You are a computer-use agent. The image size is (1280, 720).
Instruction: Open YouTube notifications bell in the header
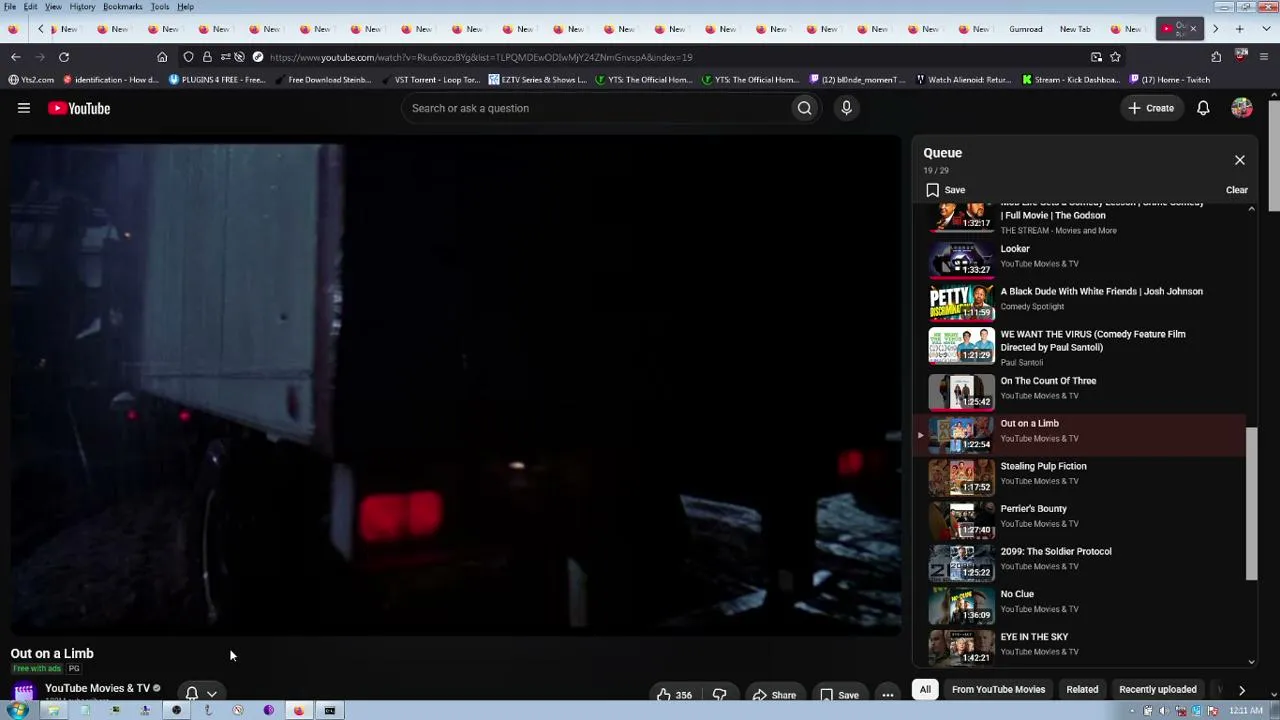[1203, 108]
